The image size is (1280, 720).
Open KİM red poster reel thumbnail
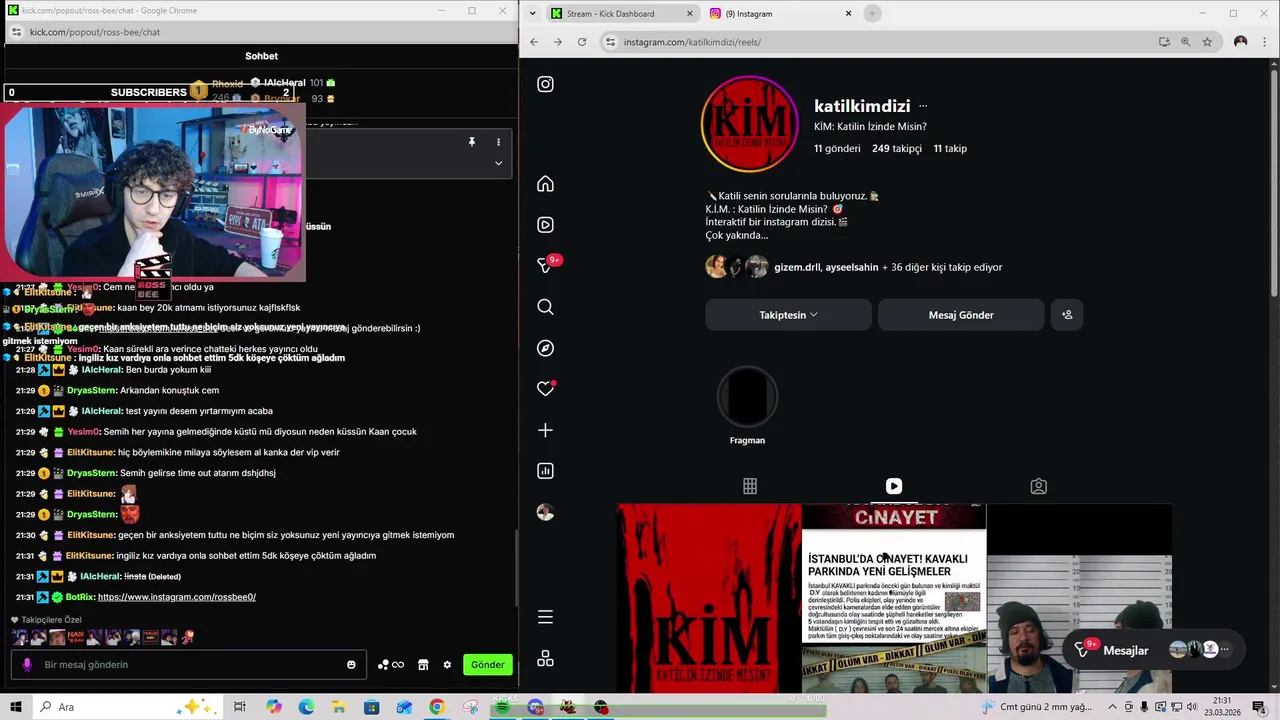709,598
